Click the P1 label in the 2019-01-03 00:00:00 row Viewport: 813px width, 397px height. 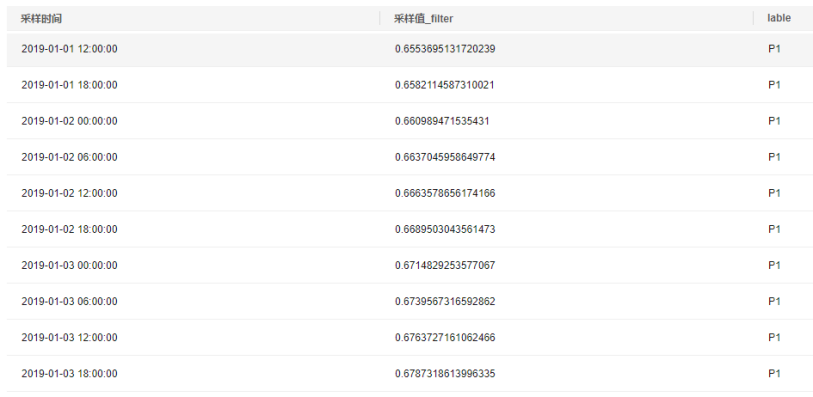click(774, 265)
